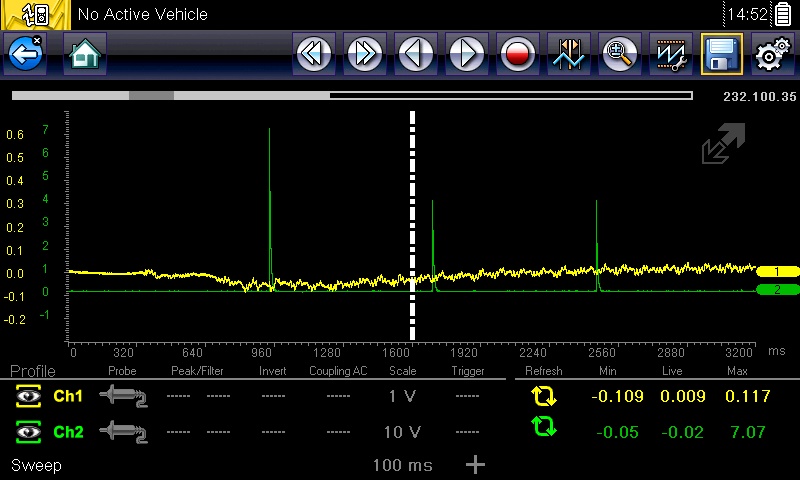Expand the graph with diagonal arrows icon

(723, 144)
